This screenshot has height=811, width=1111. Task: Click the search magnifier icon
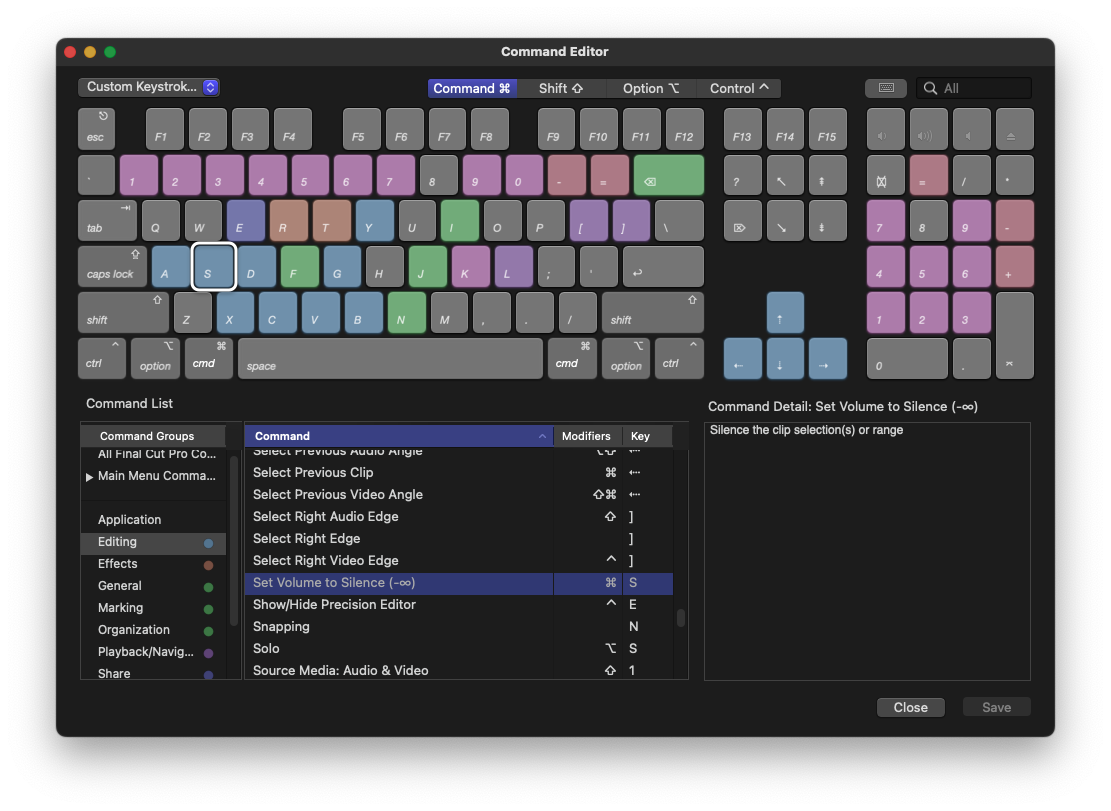point(930,88)
